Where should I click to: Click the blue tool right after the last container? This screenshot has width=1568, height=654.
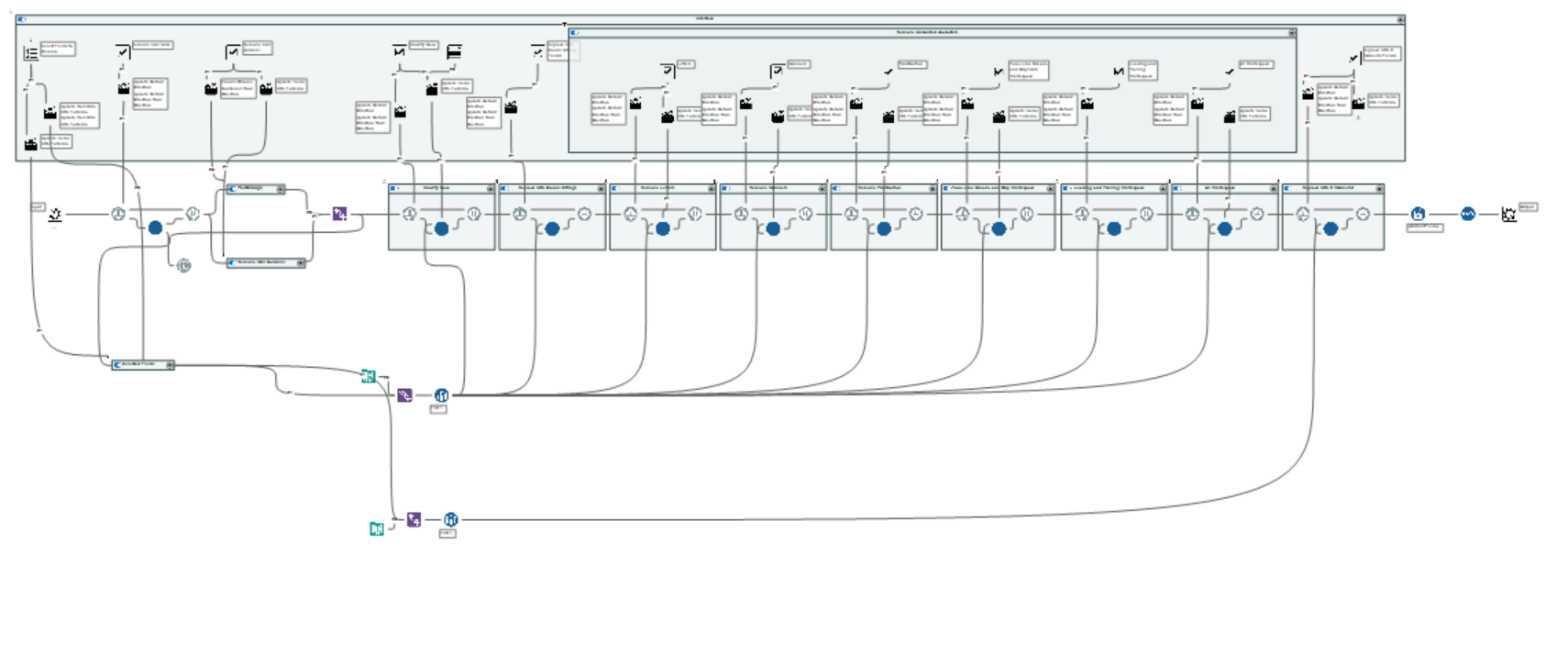click(1418, 214)
